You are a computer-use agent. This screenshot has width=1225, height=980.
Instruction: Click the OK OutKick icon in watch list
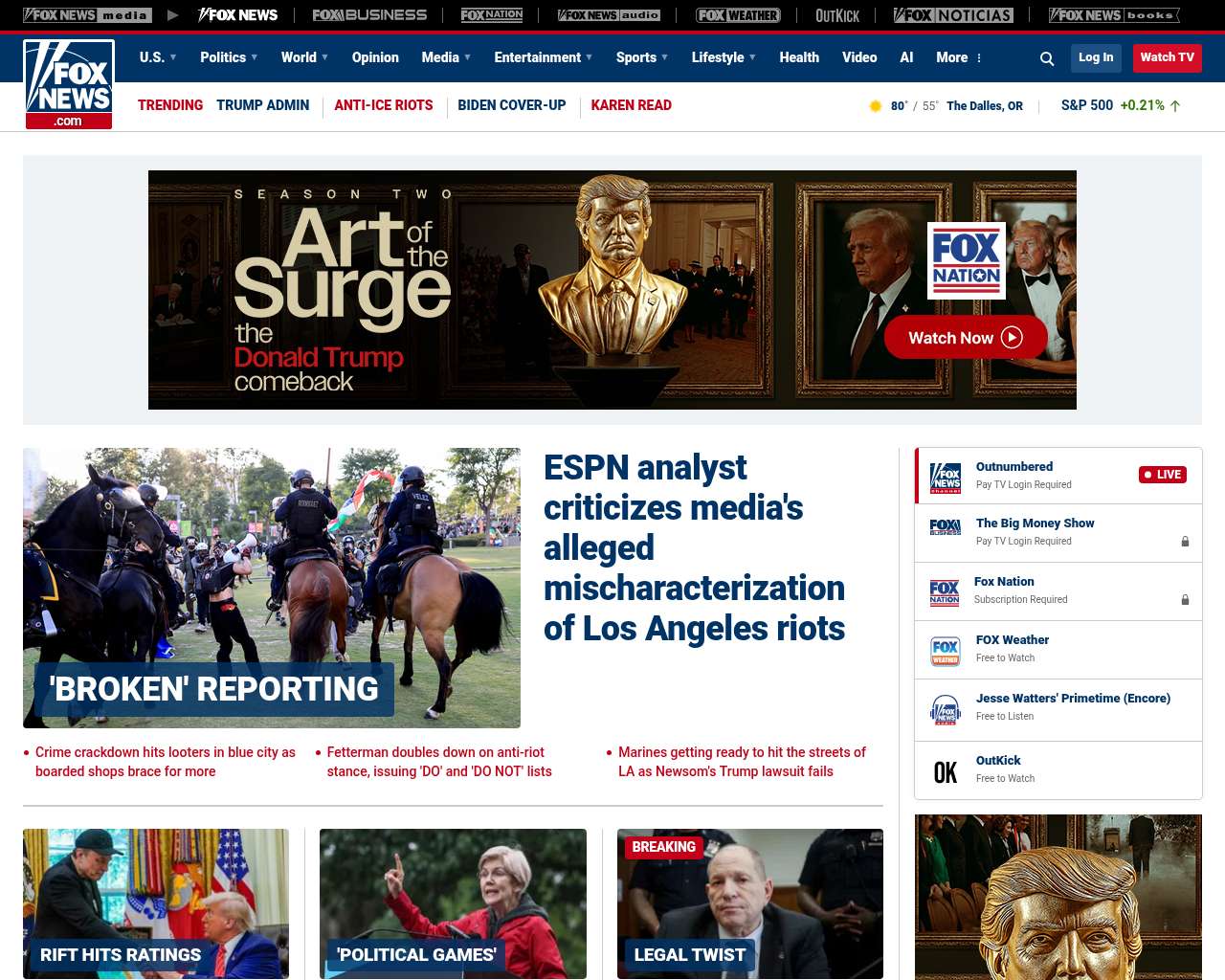coord(946,772)
